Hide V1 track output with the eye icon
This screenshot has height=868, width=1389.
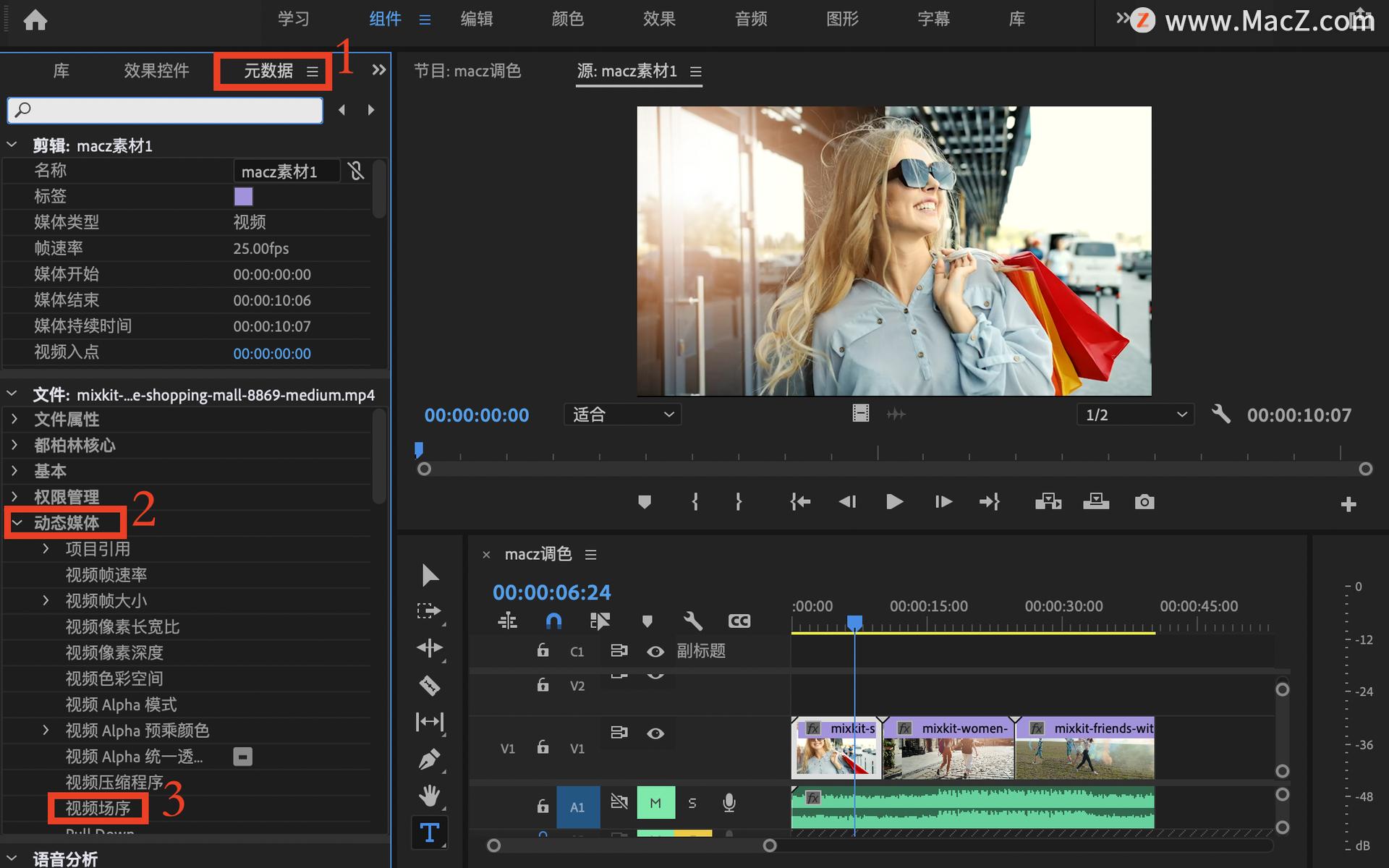pos(655,733)
